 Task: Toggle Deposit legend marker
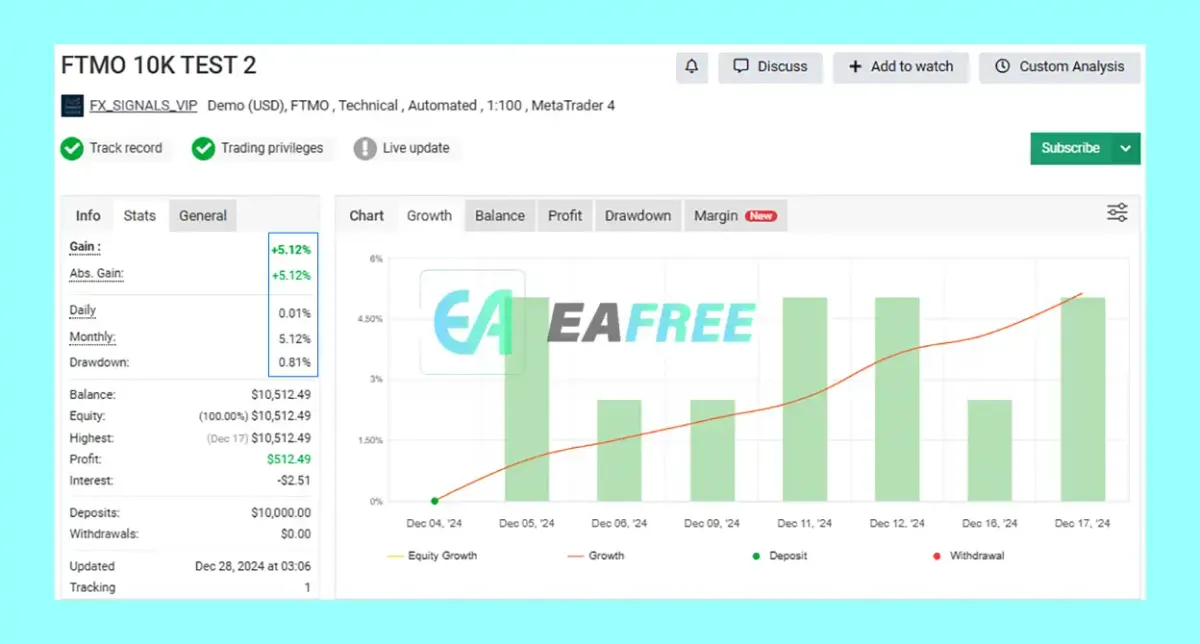(x=778, y=555)
